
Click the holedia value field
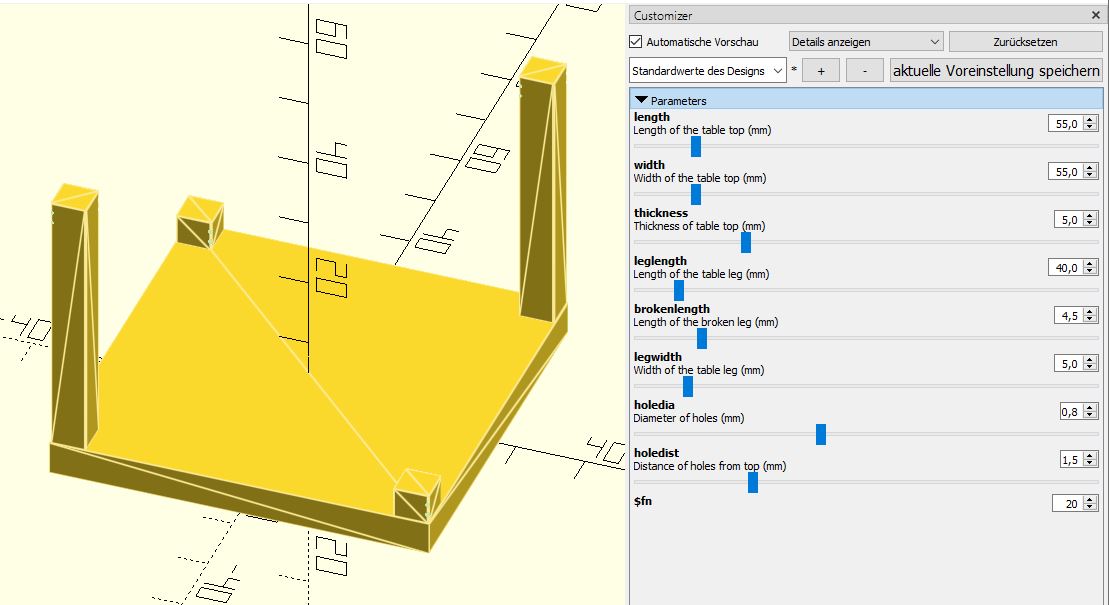pos(1071,412)
